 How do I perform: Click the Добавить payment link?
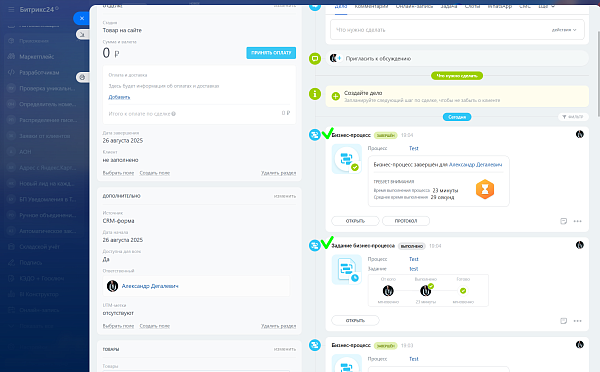pos(119,97)
